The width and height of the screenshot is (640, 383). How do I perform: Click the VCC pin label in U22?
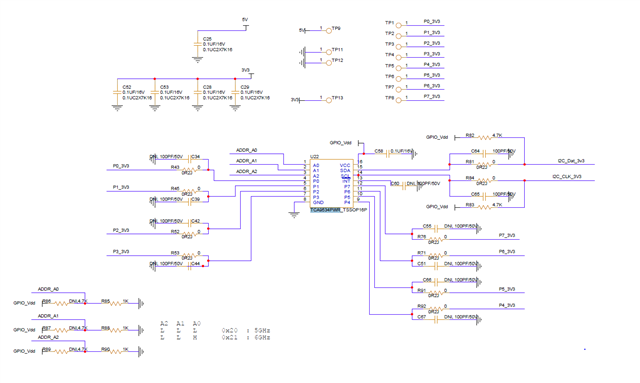[x=345, y=165]
